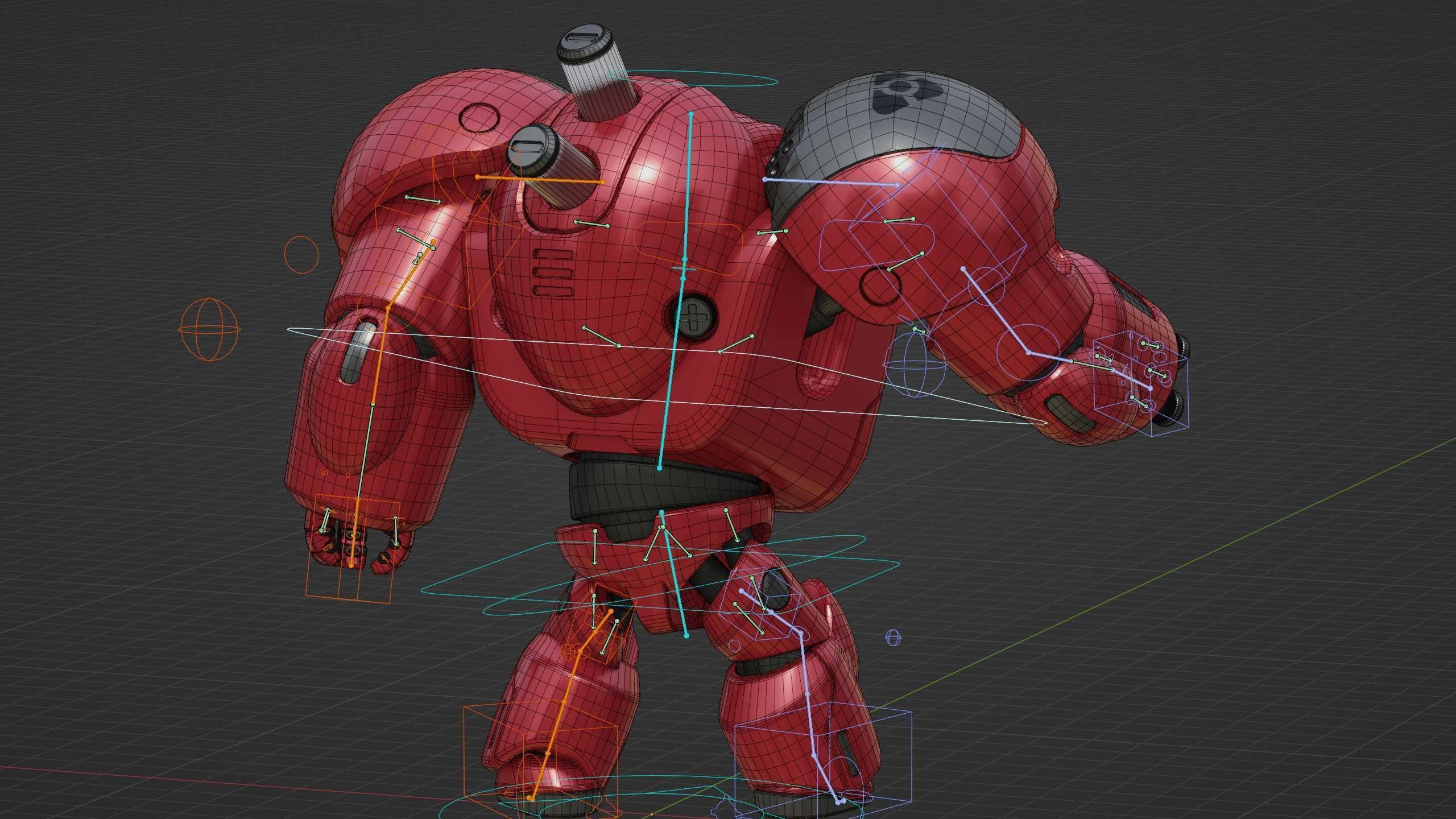Image resolution: width=1456 pixels, height=819 pixels.
Task: Select the large orange wireframe sphere control
Action: click(209, 329)
